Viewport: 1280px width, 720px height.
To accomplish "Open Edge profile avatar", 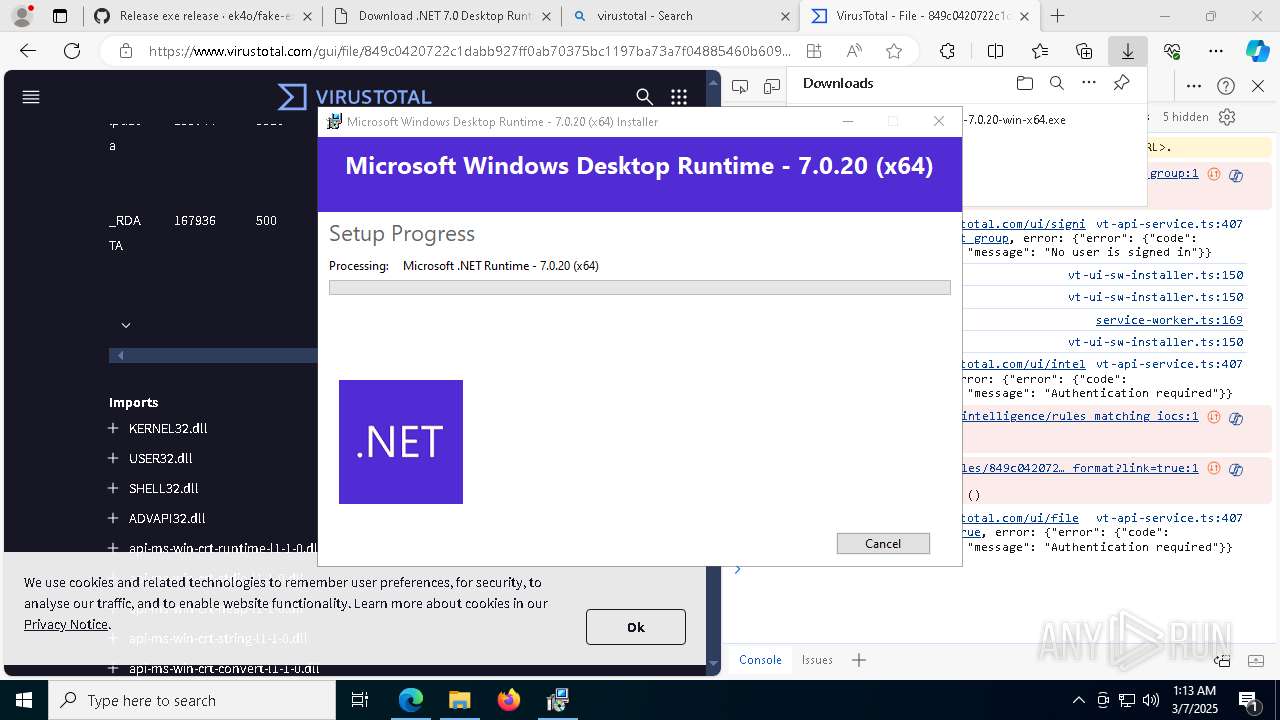I will (22, 16).
